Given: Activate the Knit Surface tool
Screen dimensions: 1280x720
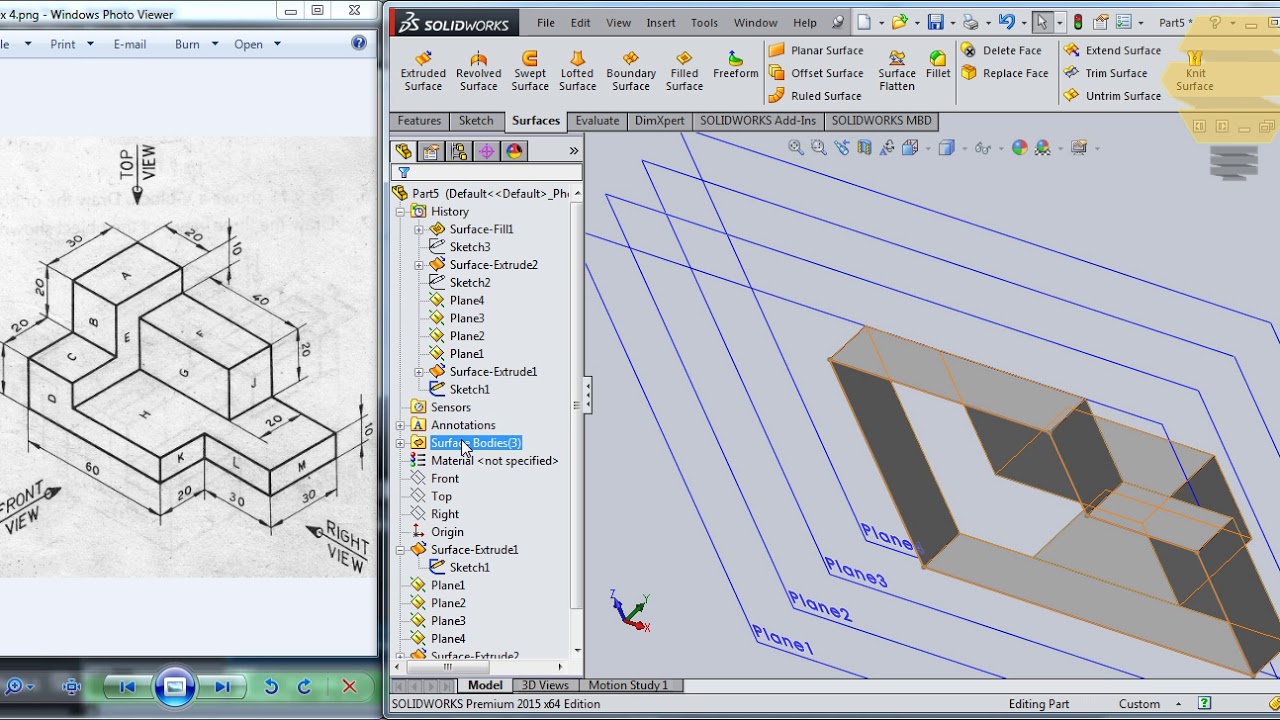Looking at the screenshot, I should 1195,71.
